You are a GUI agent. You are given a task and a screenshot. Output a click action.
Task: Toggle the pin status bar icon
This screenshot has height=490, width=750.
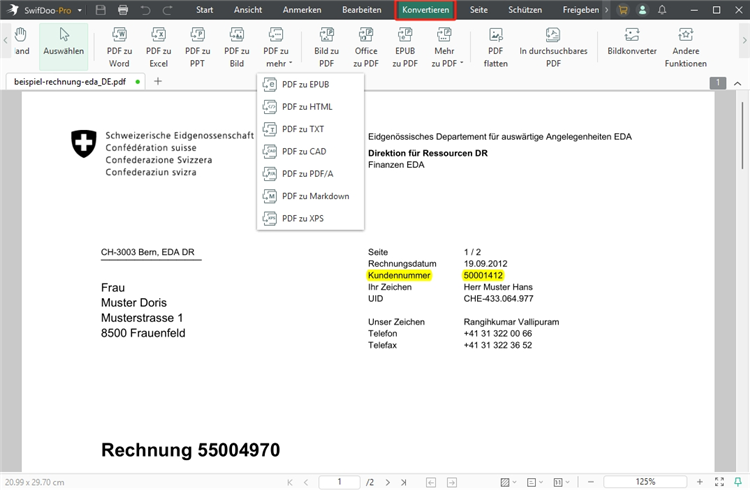[738, 482]
